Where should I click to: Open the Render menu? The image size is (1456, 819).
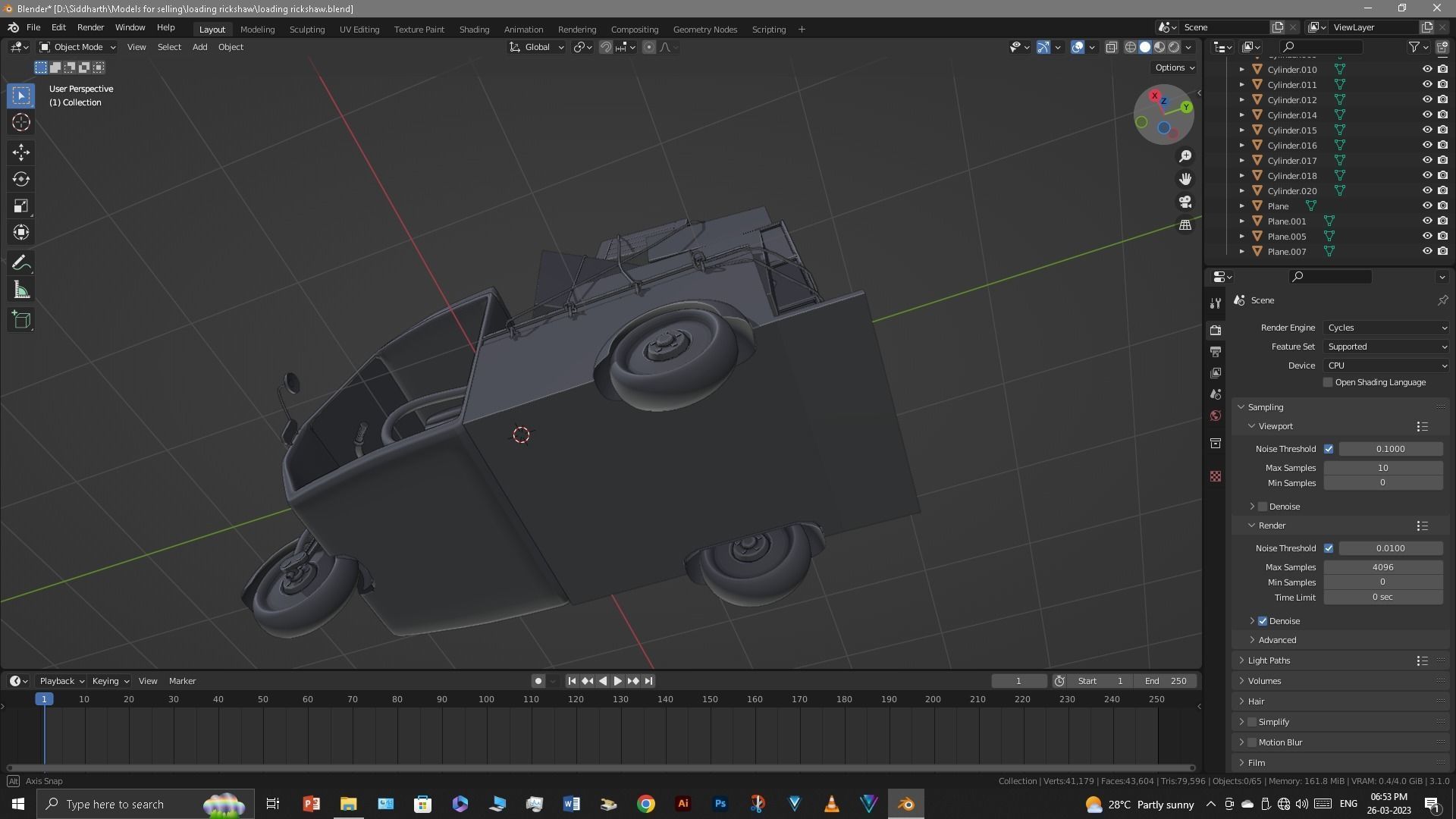pos(90,27)
